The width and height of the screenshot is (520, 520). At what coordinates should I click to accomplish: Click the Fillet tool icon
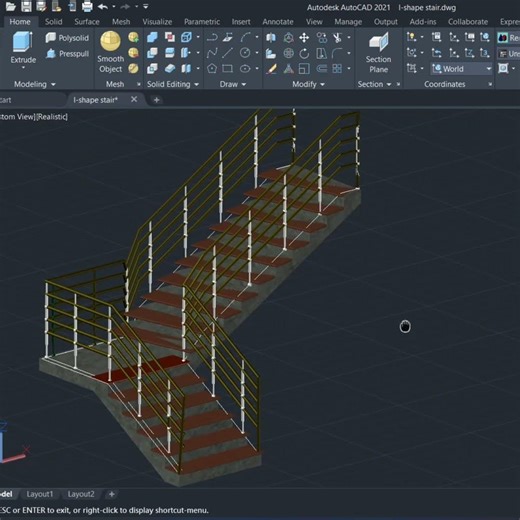point(337,53)
